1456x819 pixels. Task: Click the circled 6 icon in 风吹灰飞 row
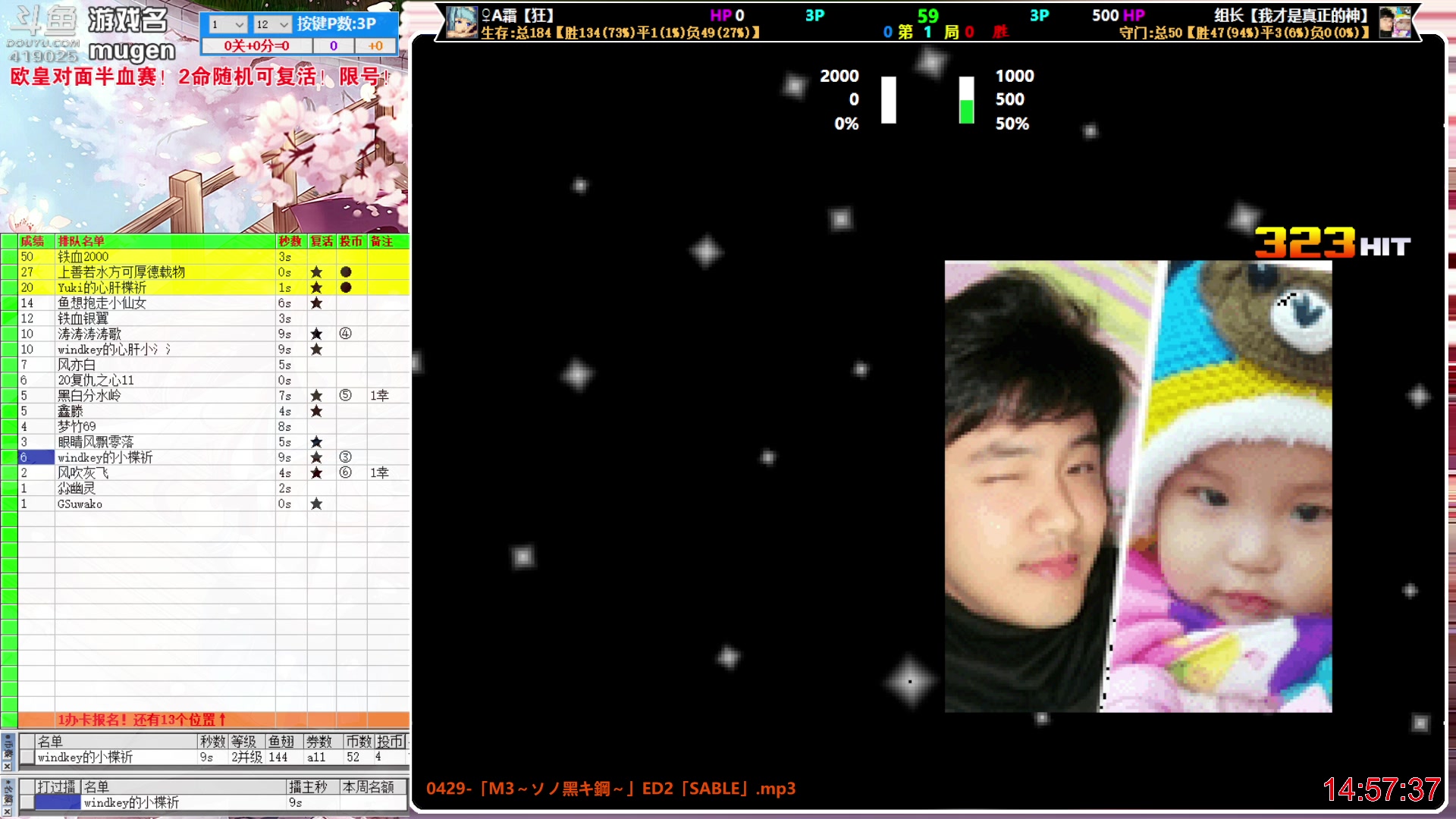pyautogui.click(x=345, y=472)
